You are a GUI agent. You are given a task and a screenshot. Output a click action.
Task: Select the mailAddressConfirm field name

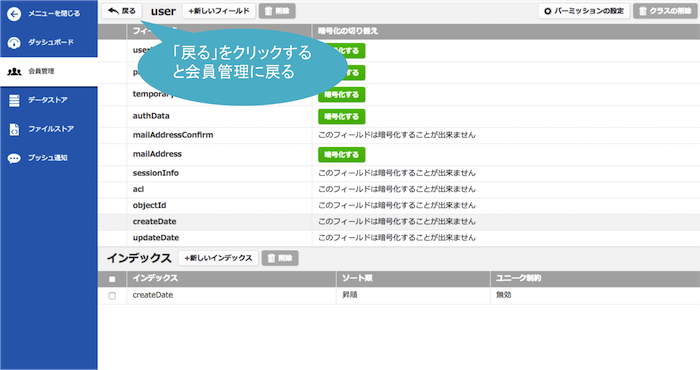pyautogui.click(x=173, y=135)
